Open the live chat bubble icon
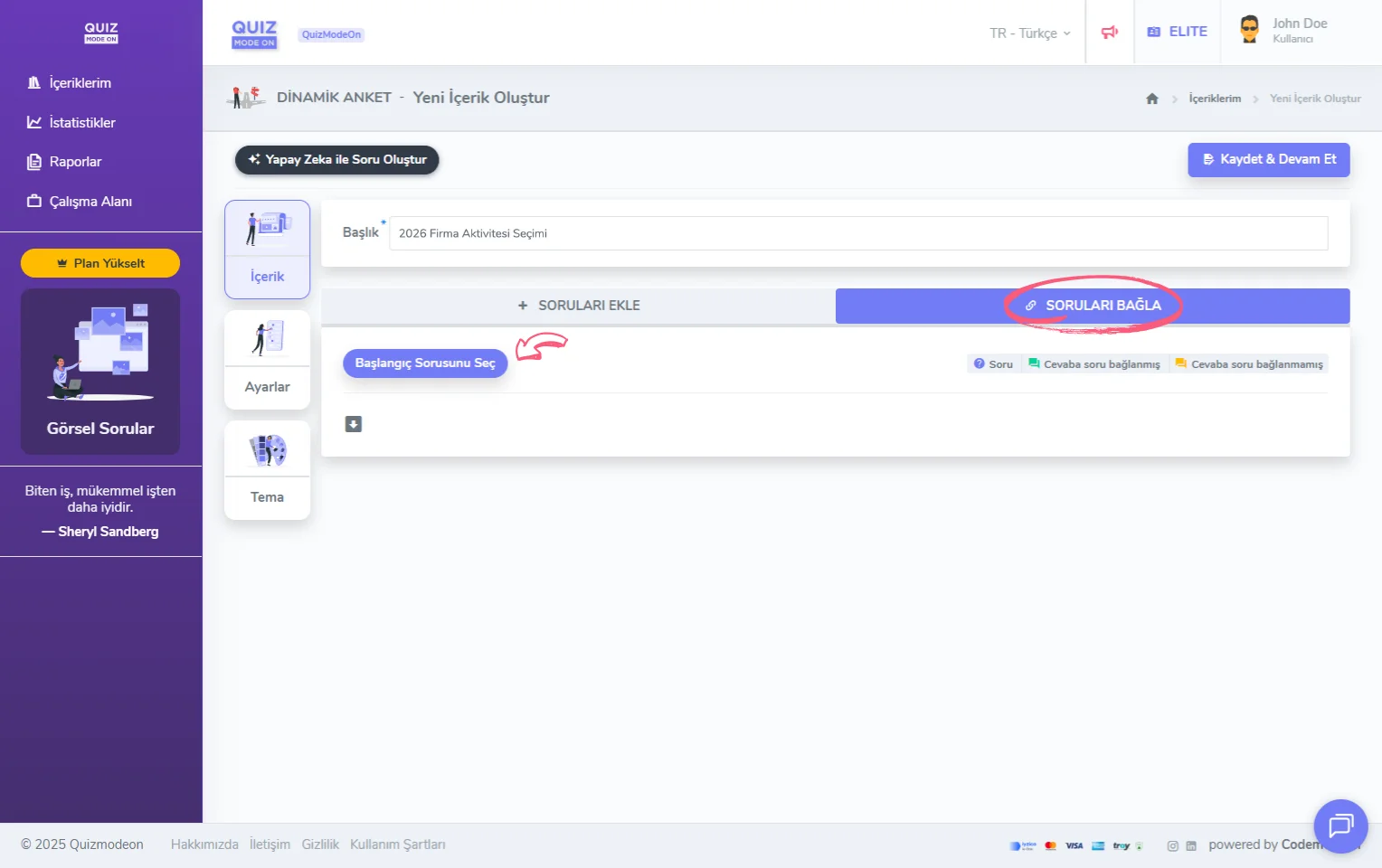The width and height of the screenshot is (1382, 868). [x=1339, y=826]
